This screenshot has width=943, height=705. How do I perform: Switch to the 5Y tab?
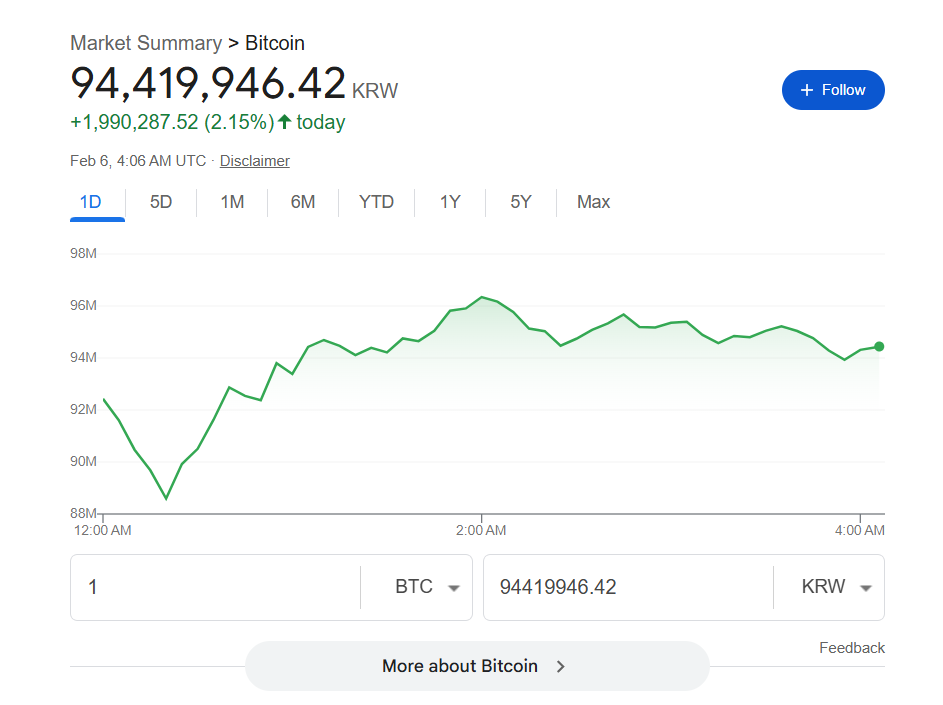point(521,202)
